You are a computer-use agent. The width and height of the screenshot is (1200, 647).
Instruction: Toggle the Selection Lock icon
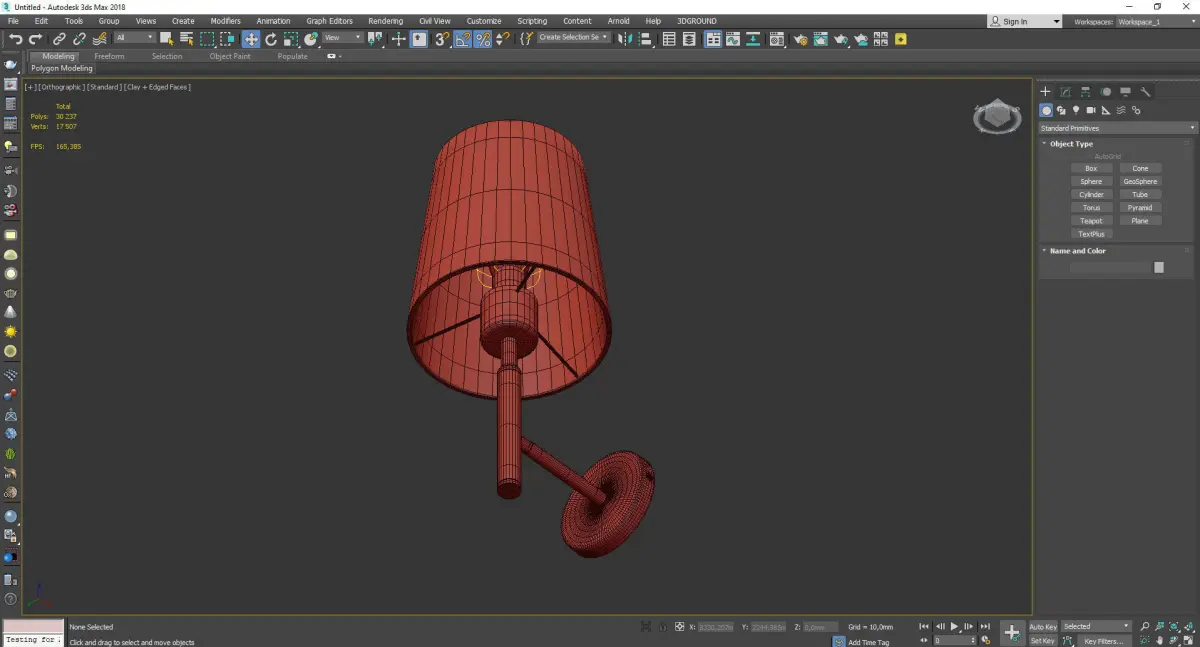[661, 627]
